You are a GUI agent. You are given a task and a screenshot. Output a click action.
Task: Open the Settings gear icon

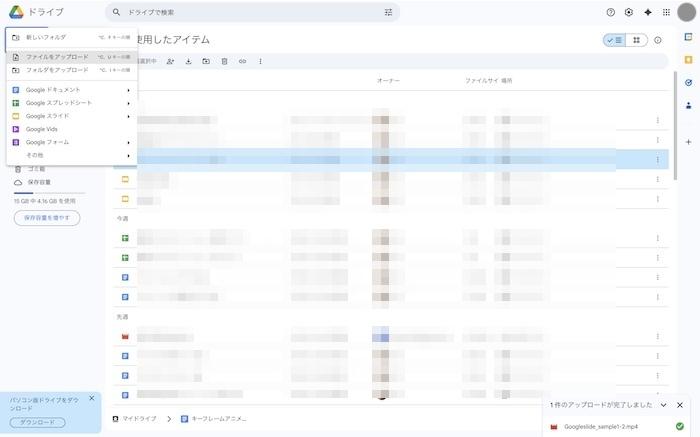(x=629, y=12)
